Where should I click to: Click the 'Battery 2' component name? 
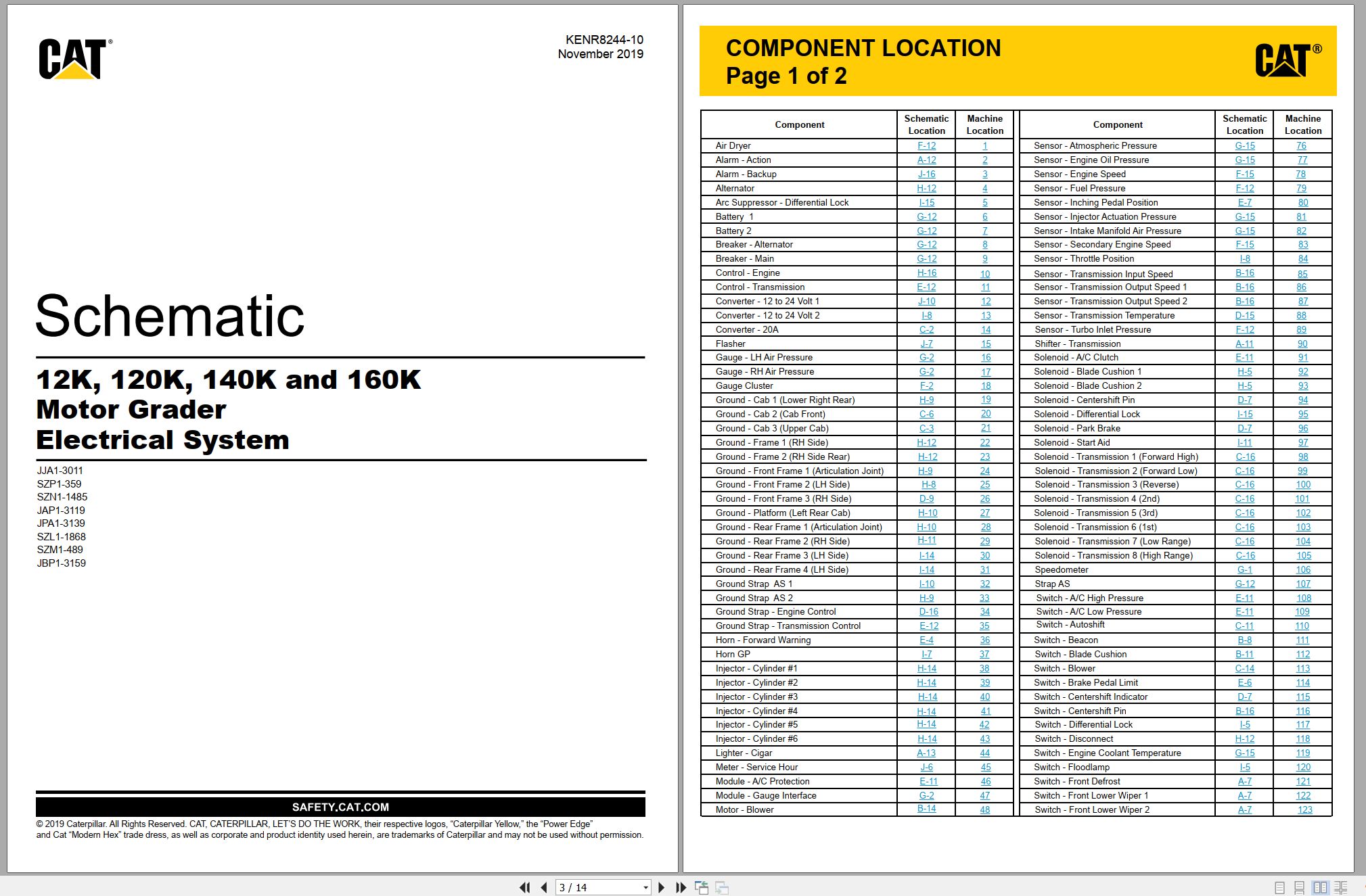click(733, 231)
